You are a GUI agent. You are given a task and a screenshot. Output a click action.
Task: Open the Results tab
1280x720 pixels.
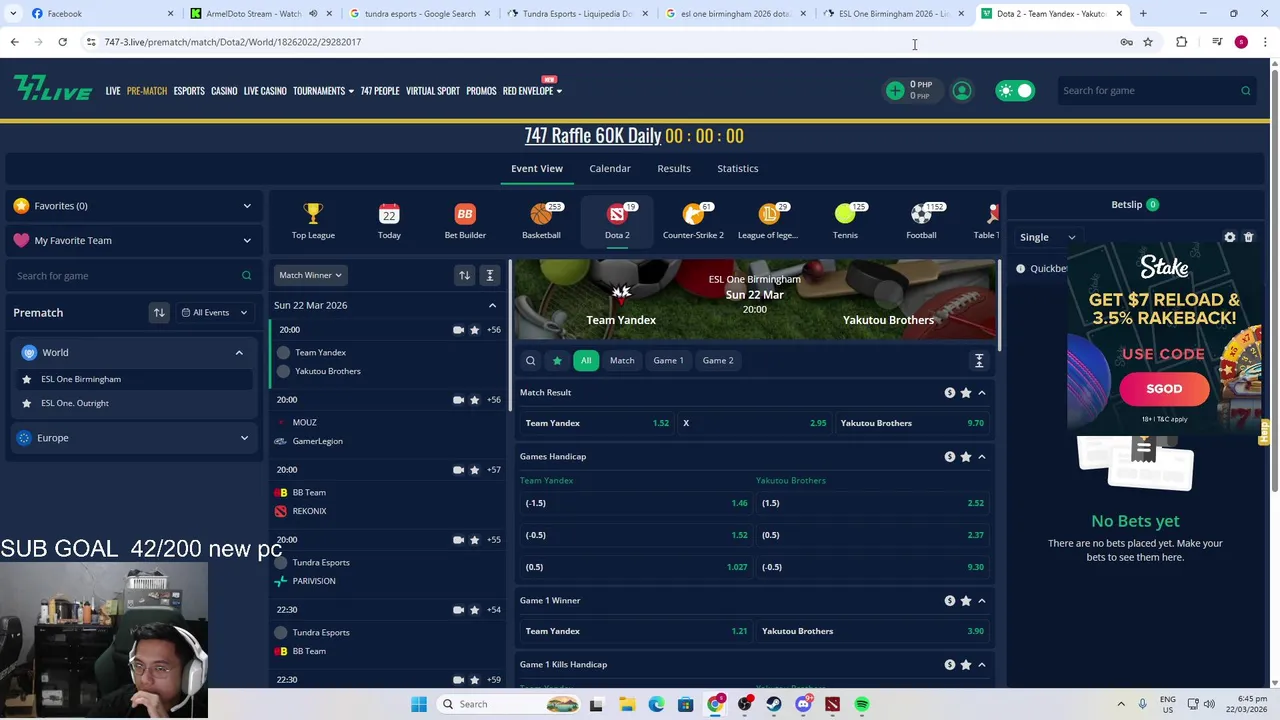coord(674,168)
